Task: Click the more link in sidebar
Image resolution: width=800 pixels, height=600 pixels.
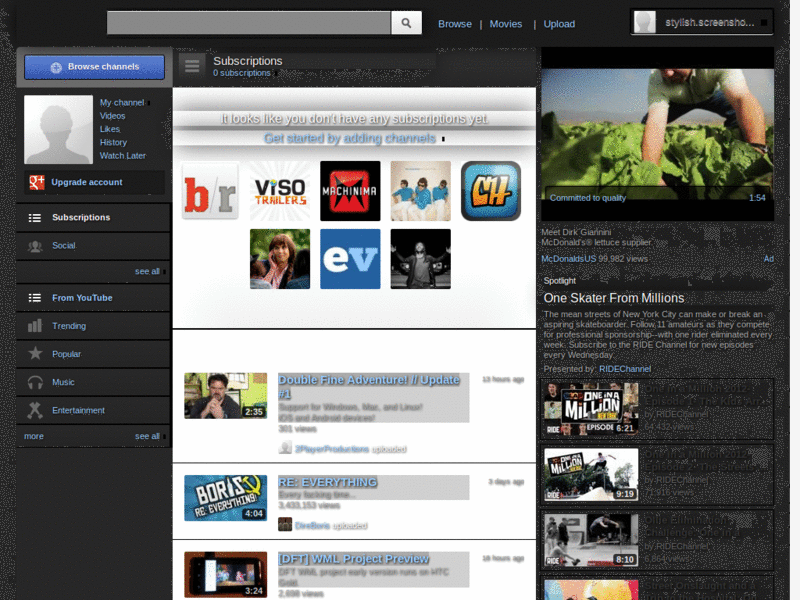Action: click(34, 436)
